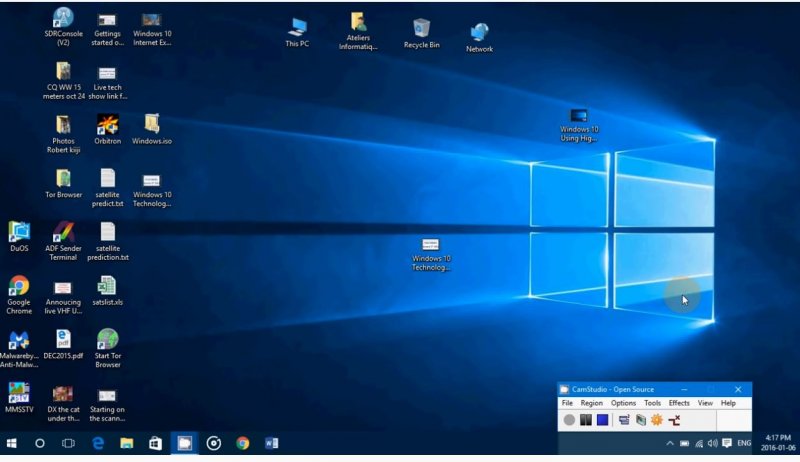
Task: Open the Region menu in CamStudio
Action: click(591, 403)
